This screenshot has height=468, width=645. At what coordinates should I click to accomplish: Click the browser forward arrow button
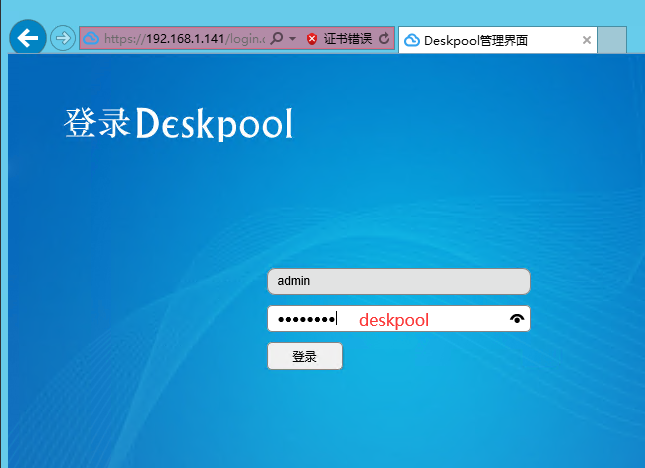pyautogui.click(x=63, y=39)
